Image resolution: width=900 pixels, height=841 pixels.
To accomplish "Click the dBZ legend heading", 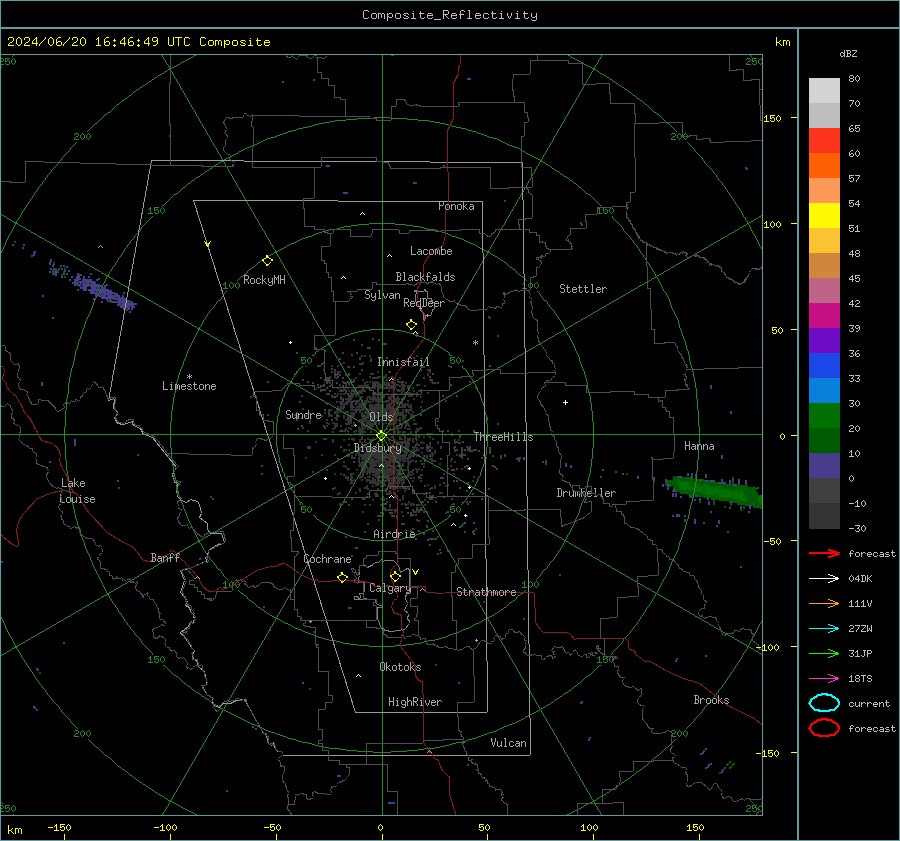I will coord(848,53).
